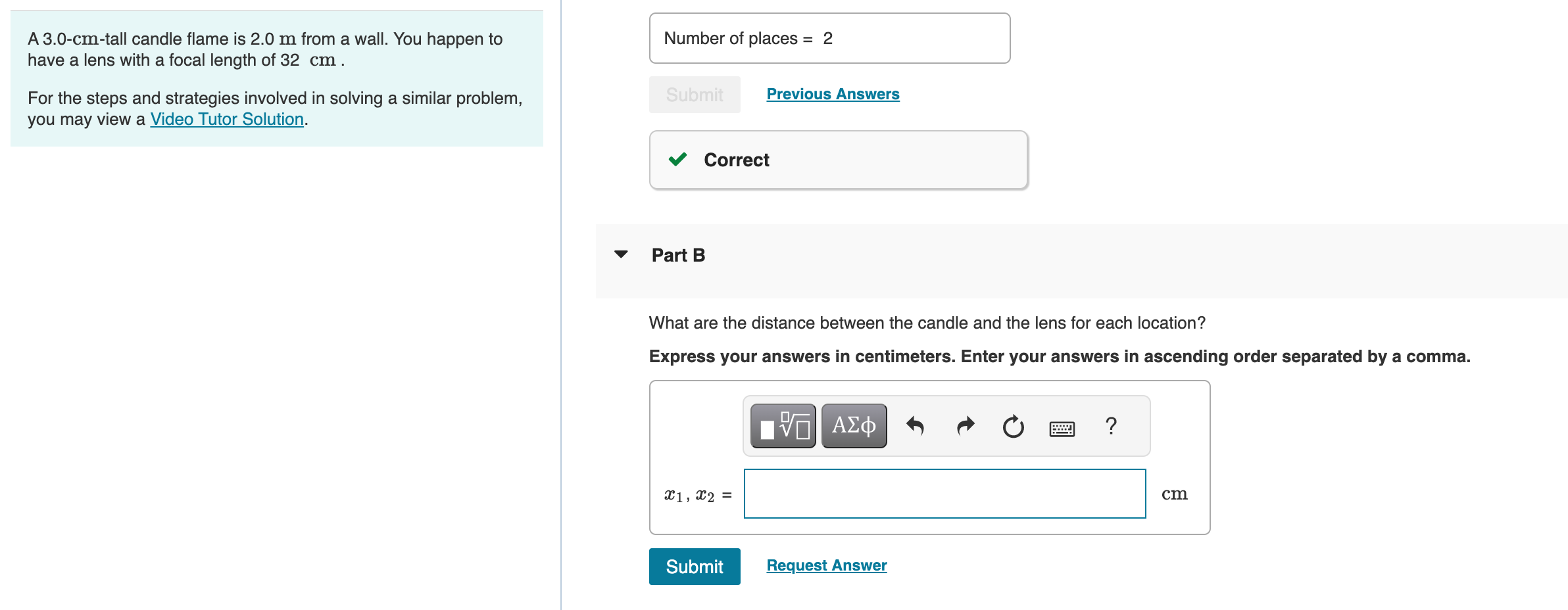Screen dimensions: 1568x610
Task: Redo the equation edit
Action: pyautogui.click(x=964, y=425)
